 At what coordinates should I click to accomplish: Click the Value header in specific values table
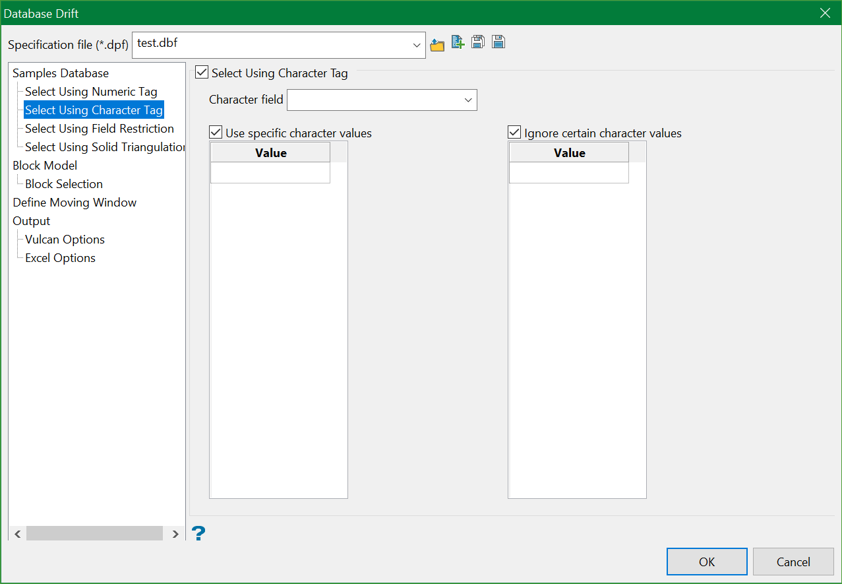click(270, 152)
